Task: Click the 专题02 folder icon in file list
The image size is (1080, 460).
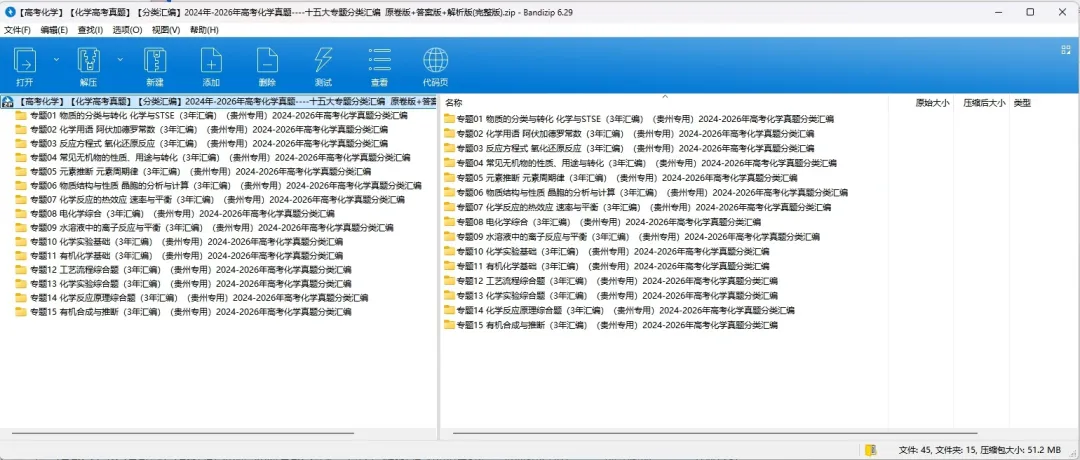Action: click(450, 134)
